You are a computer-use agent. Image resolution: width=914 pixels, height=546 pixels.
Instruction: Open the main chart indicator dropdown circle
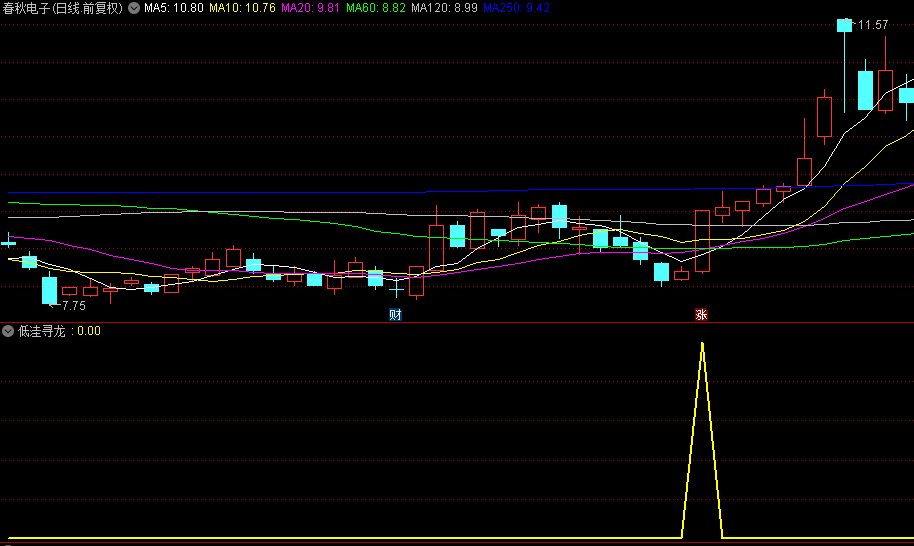coord(134,8)
